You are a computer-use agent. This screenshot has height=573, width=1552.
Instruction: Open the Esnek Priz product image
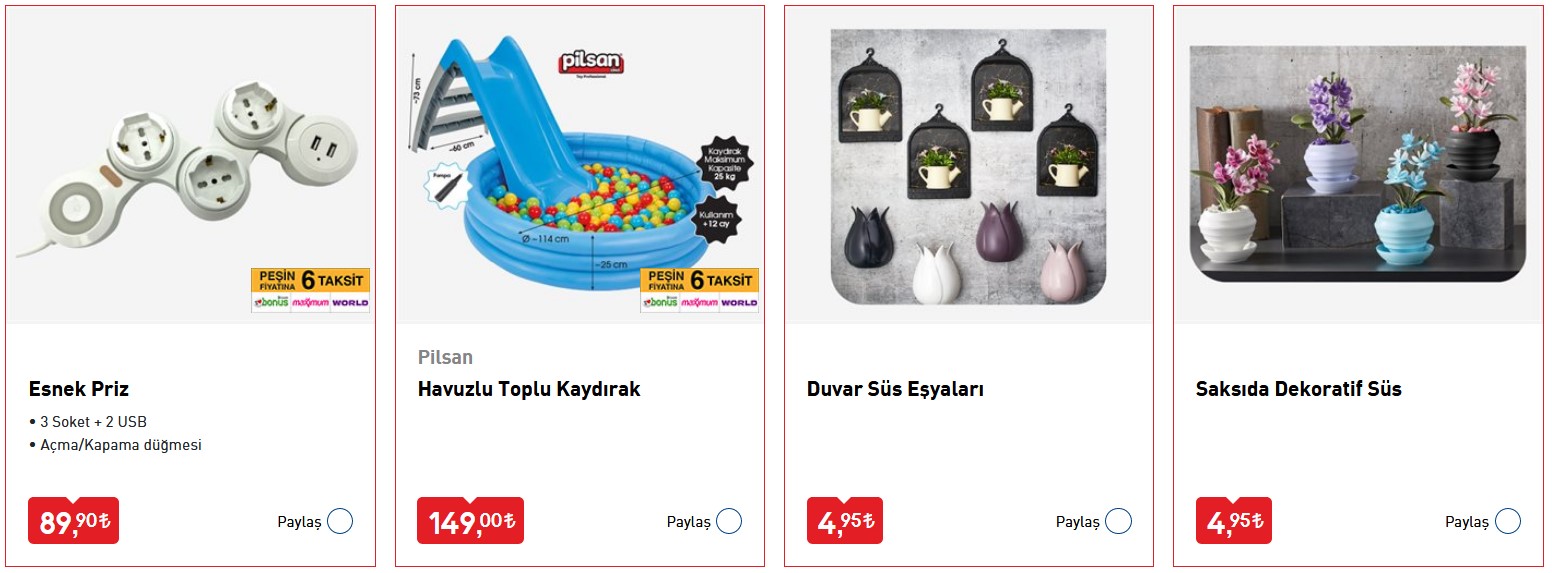(x=191, y=165)
